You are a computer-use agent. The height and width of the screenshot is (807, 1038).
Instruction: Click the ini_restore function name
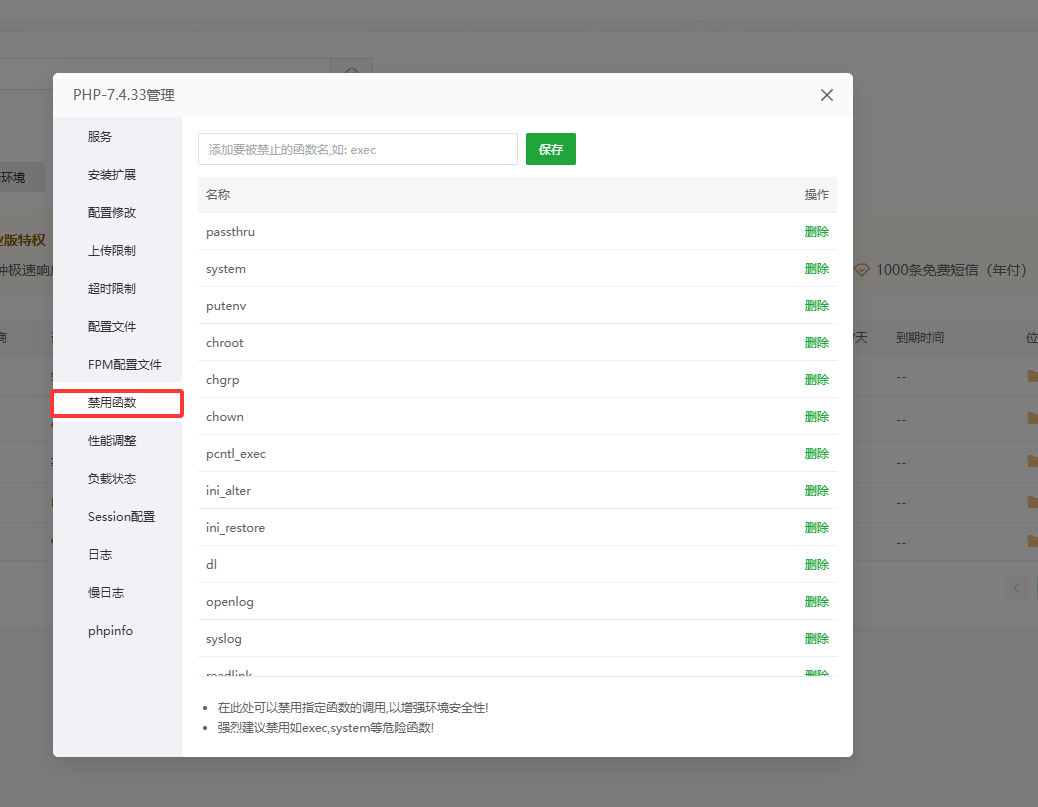pos(235,528)
